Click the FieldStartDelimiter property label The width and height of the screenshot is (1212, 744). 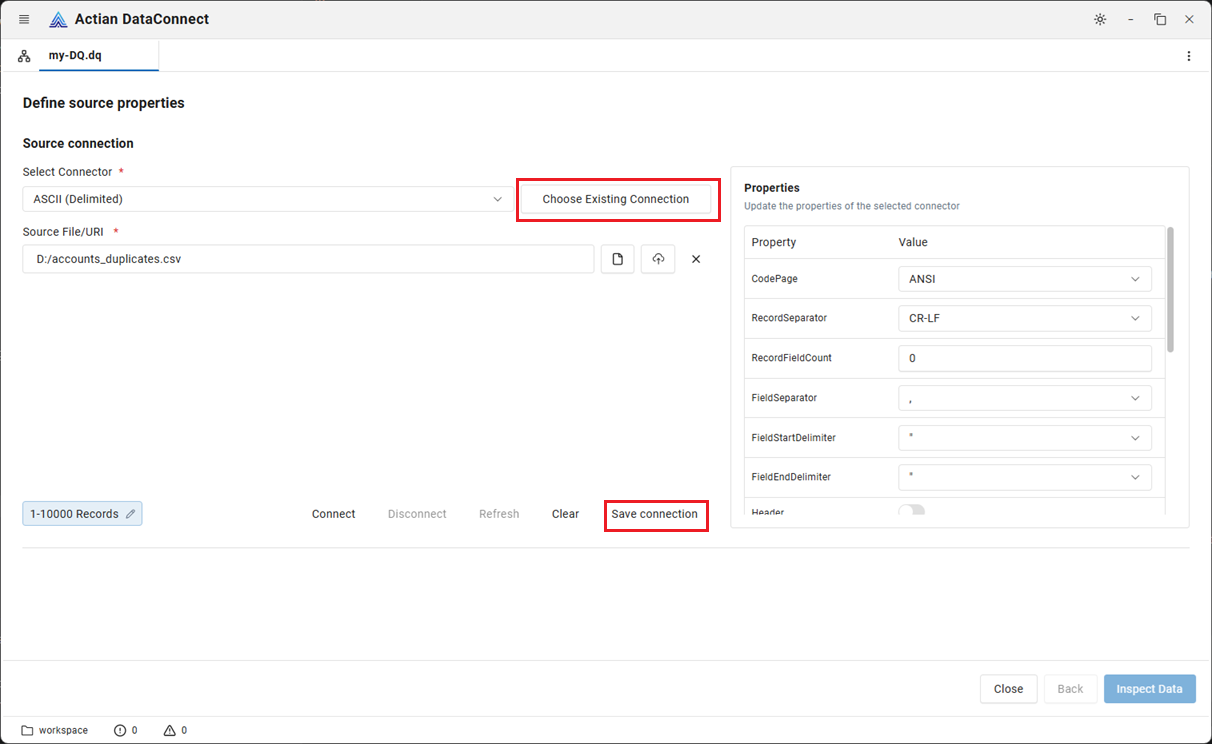pyautogui.click(x=794, y=438)
